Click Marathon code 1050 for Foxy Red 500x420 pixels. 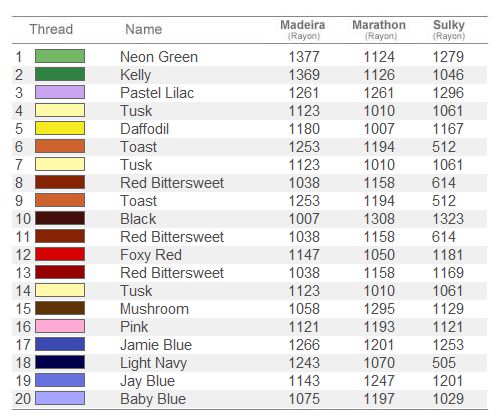379,255
